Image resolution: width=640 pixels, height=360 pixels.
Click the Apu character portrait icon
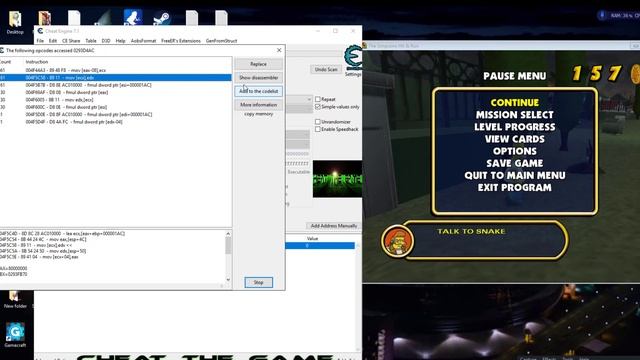tap(397, 241)
